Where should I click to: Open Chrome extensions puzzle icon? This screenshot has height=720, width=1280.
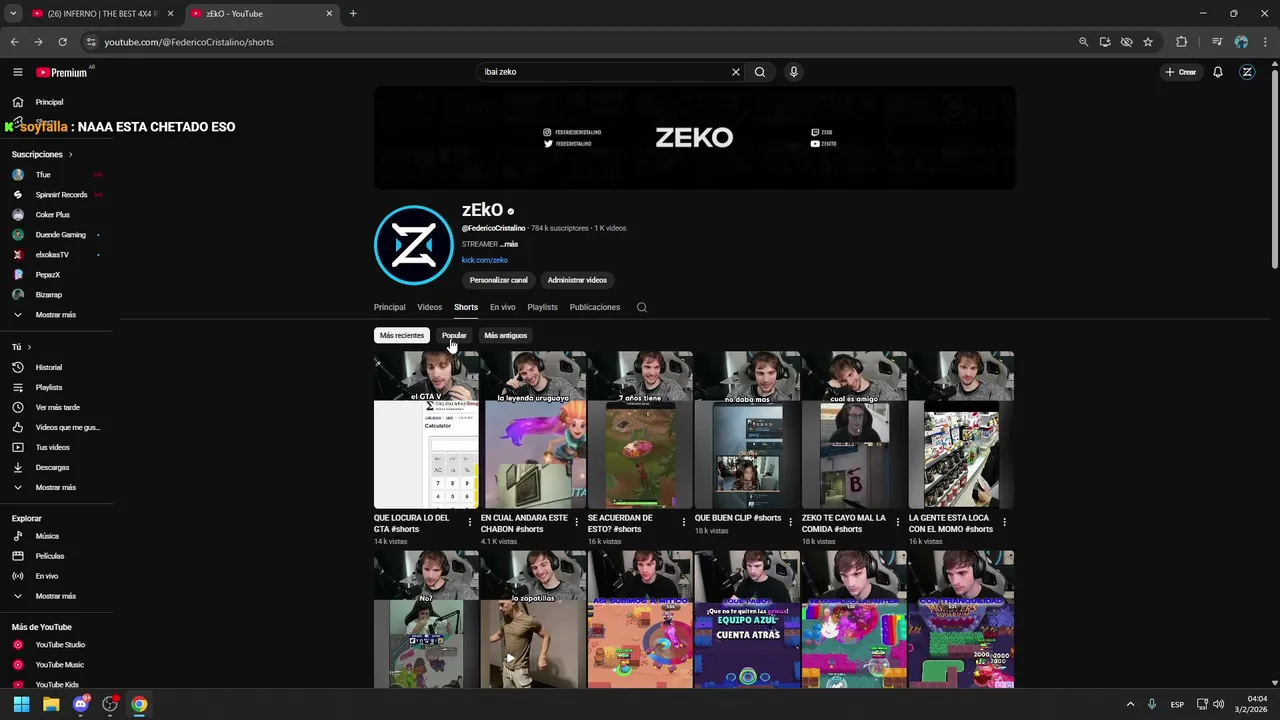[x=1182, y=42]
